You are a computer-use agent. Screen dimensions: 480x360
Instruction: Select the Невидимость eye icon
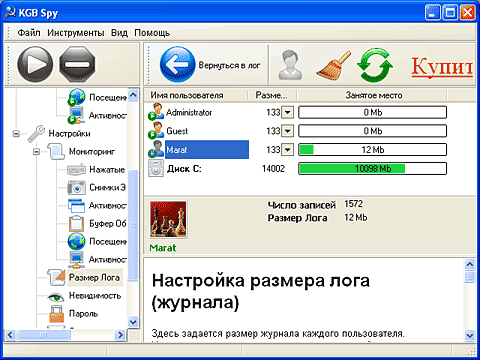point(56,296)
